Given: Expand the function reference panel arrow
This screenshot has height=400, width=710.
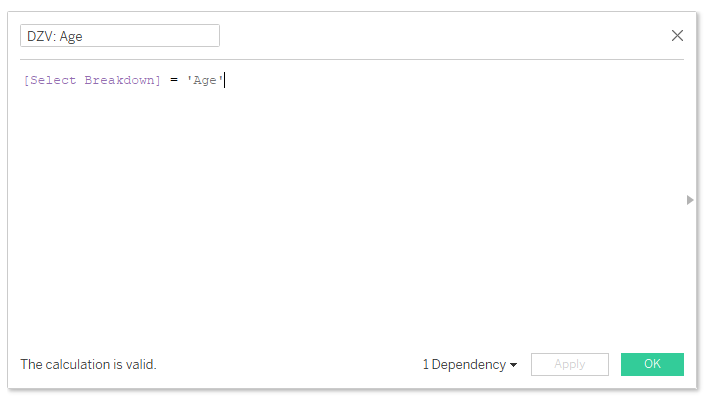Looking at the screenshot, I should point(690,200).
